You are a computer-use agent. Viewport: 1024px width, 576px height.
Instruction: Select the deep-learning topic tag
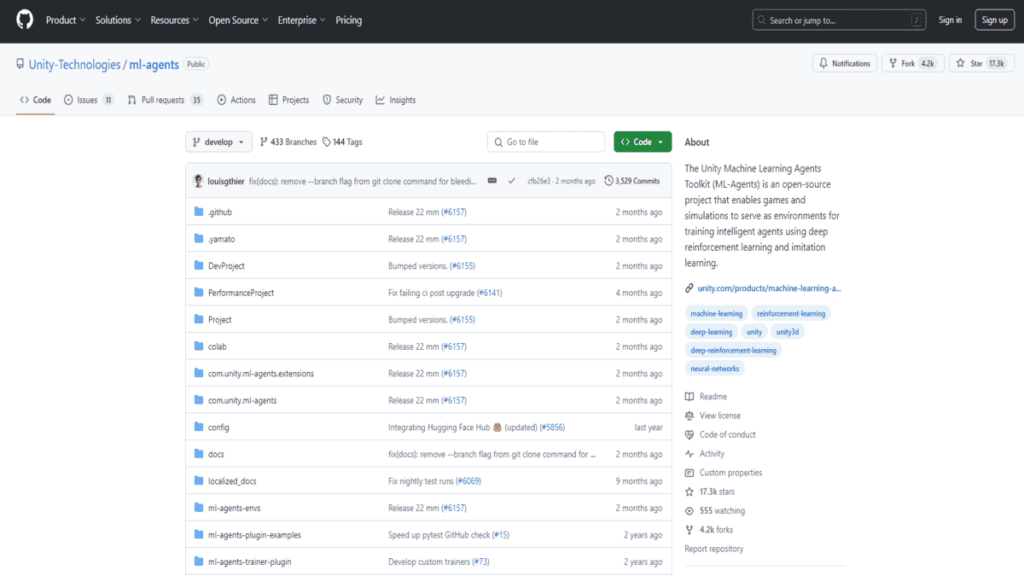pyautogui.click(x=711, y=332)
